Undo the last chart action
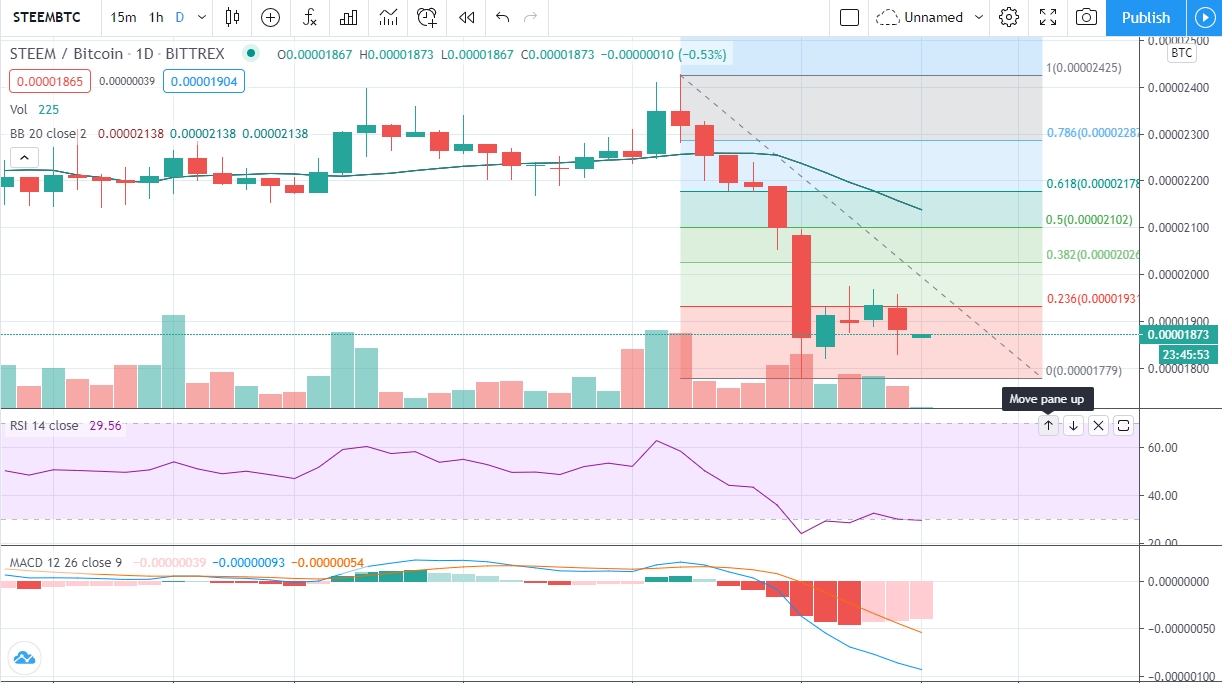This screenshot has width=1222, height=683. [x=502, y=17]
